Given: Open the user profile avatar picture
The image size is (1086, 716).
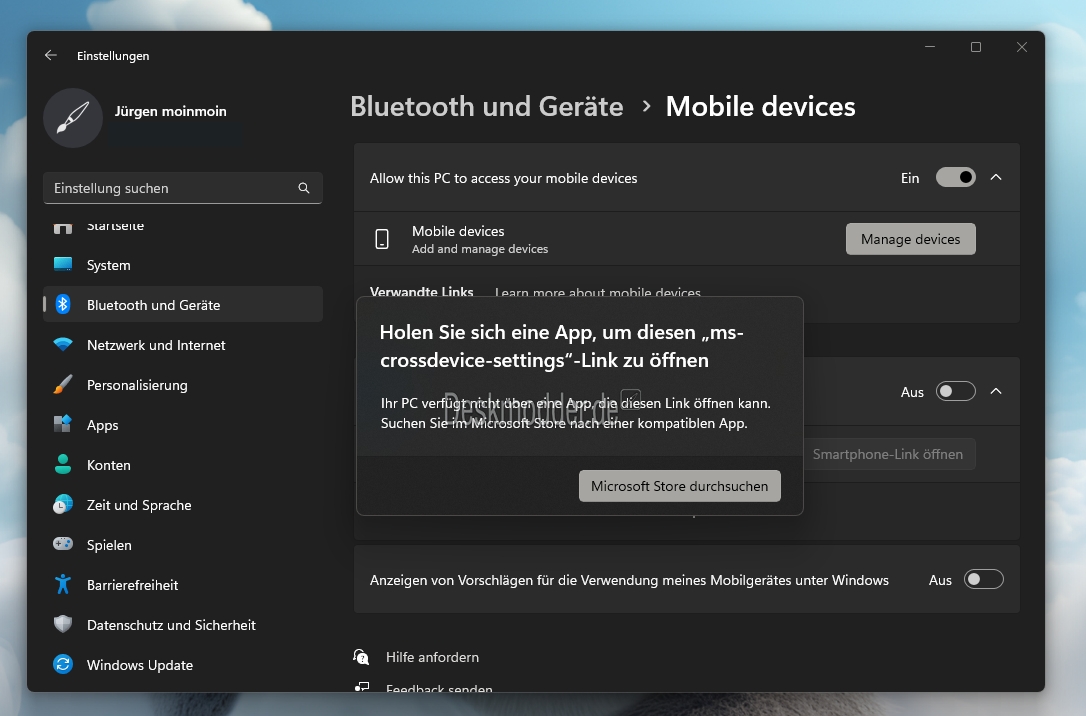Looking at the screenshot, I should 73,118.
